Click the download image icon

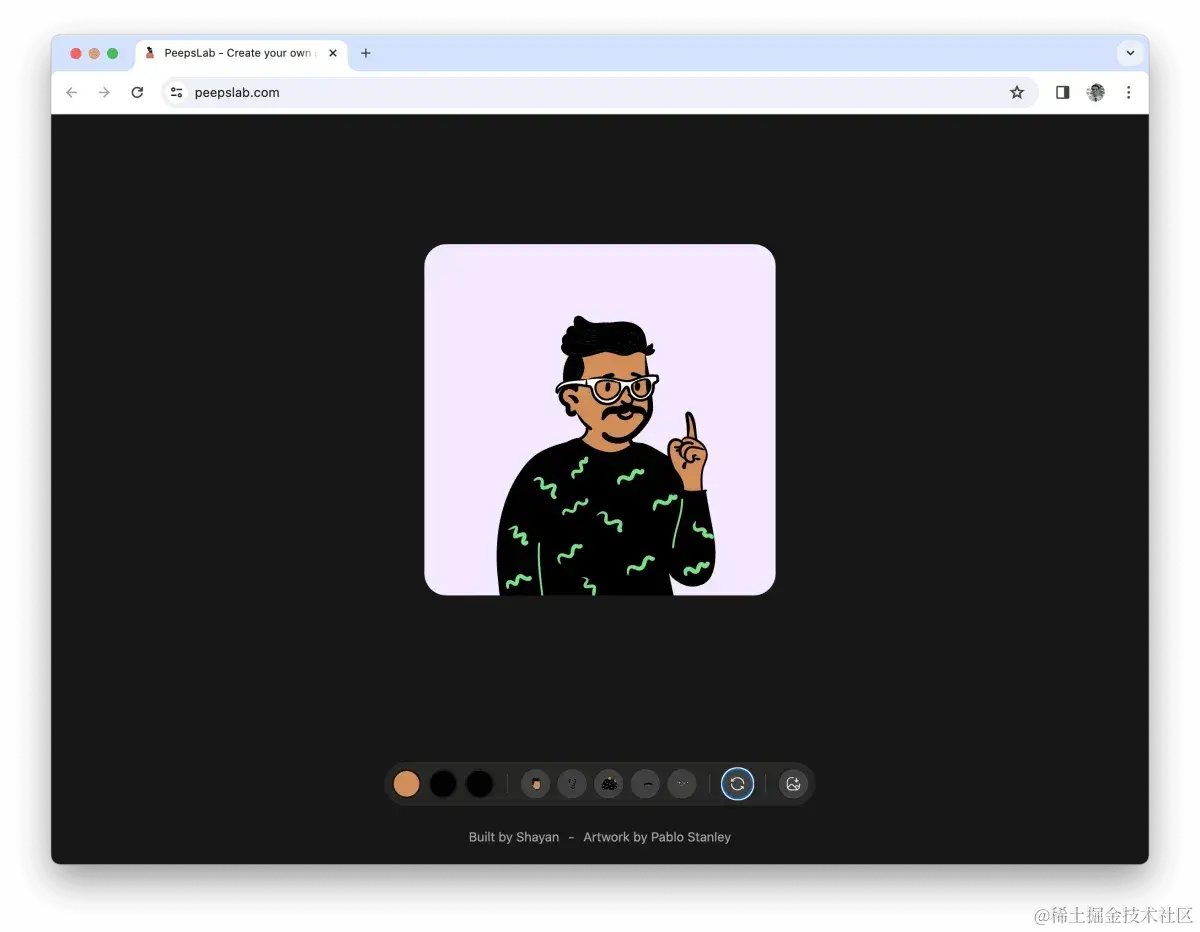(793, 784)
